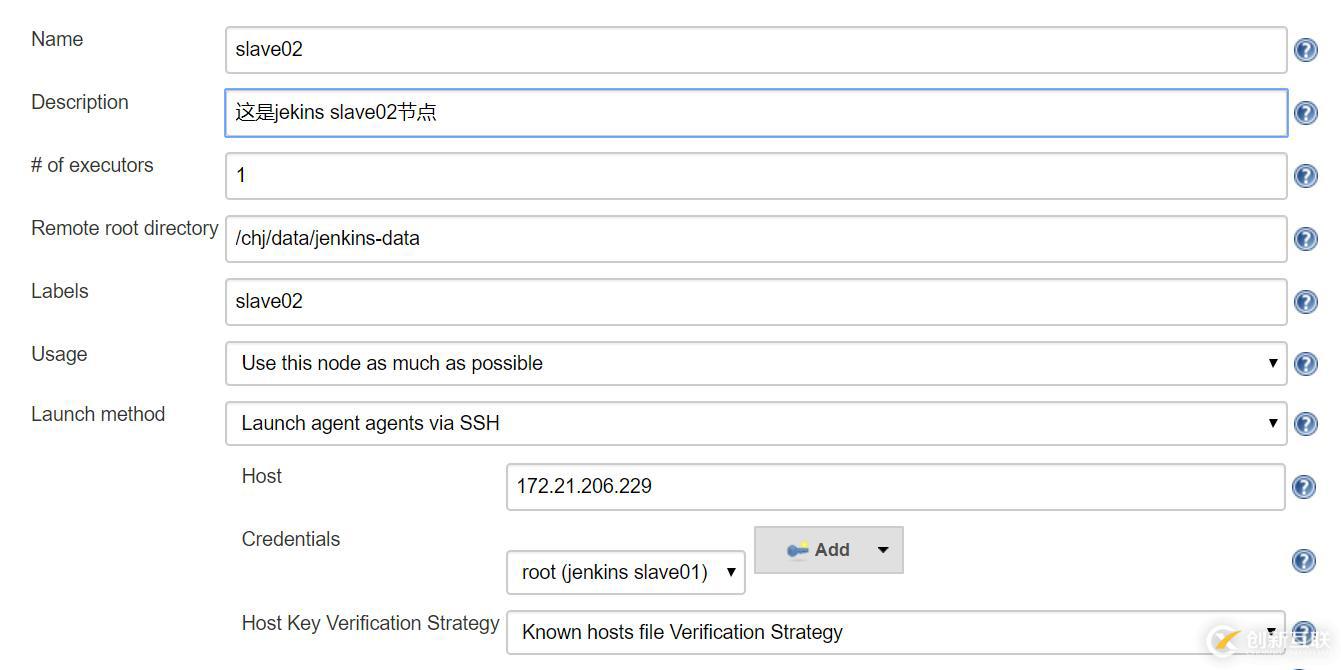
Task: Click arrow on Add credentials button
Action: 883,550
